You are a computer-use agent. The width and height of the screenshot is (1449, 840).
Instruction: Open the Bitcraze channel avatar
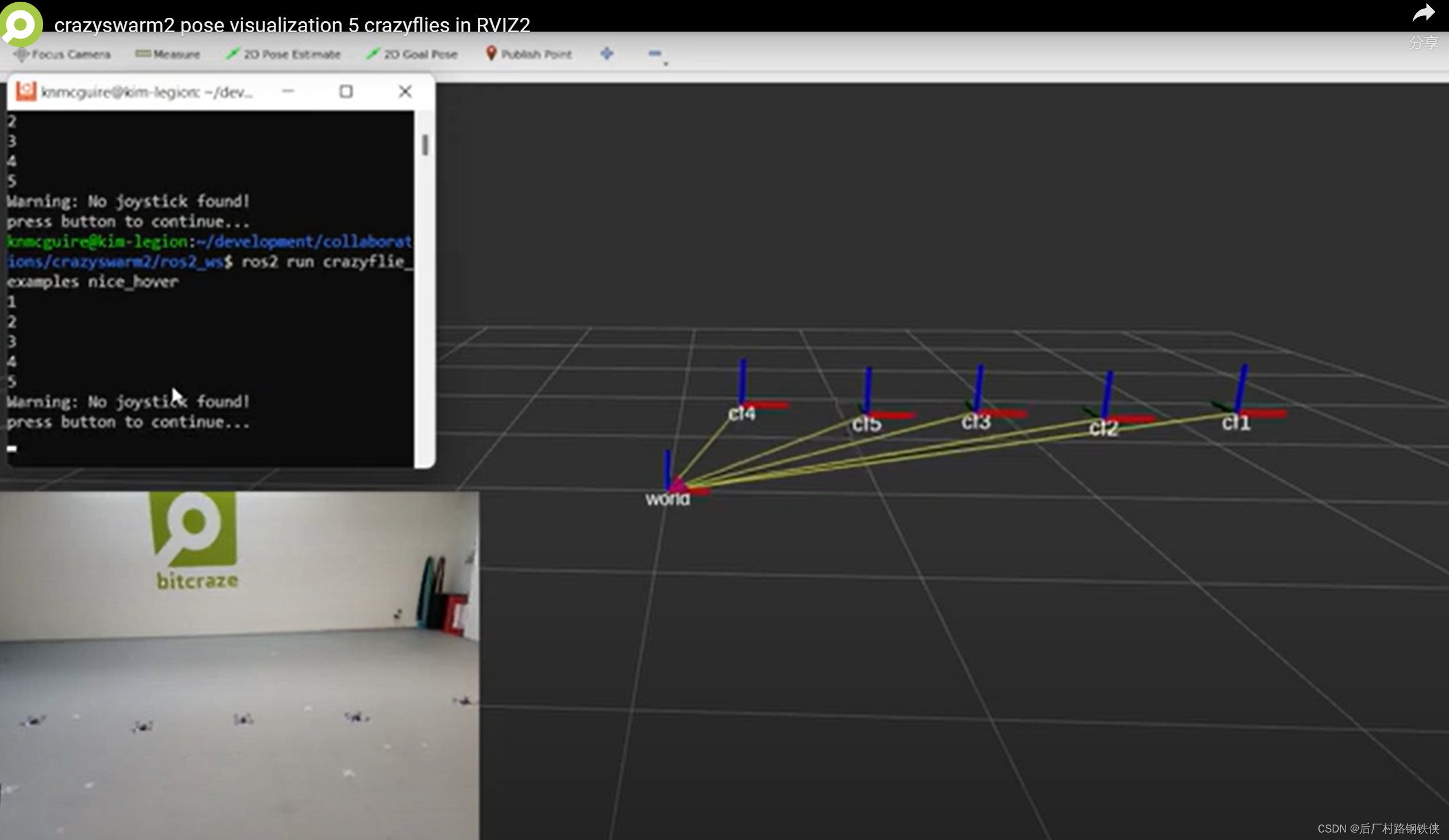[x=21, y=24]
